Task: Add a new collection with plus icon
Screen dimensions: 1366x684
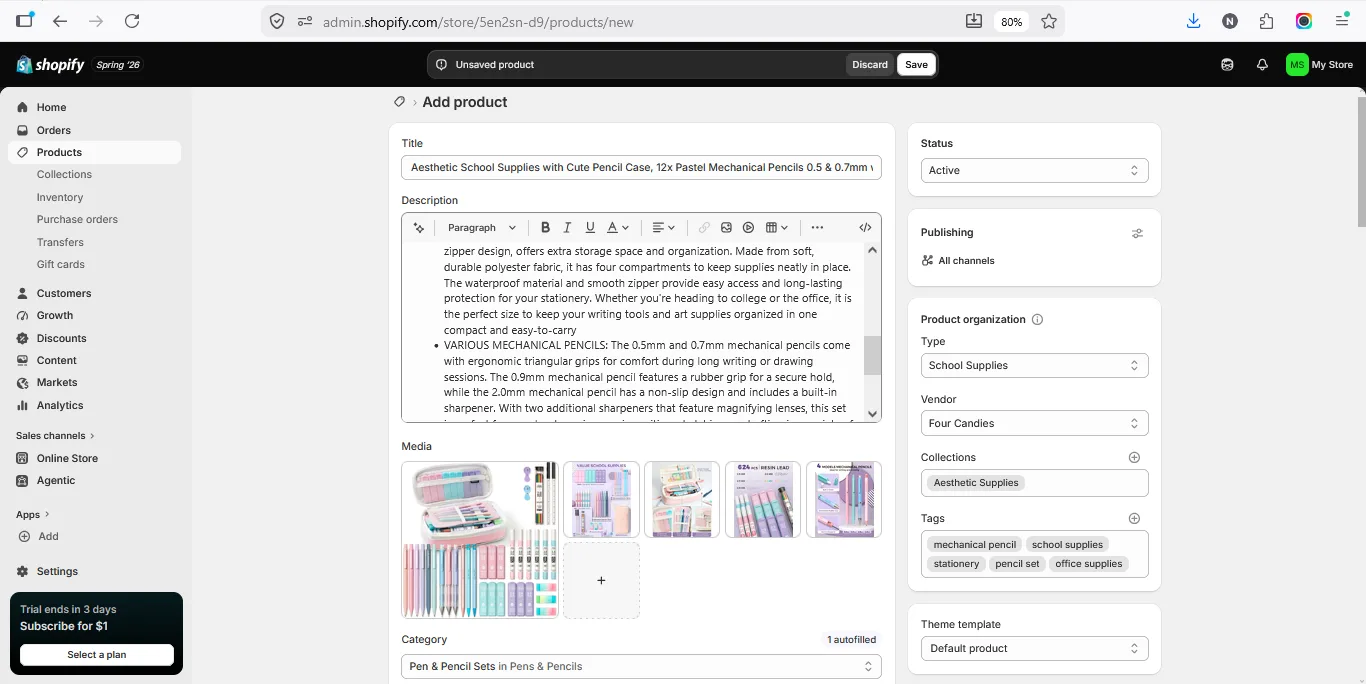Action: point(1134,457)
